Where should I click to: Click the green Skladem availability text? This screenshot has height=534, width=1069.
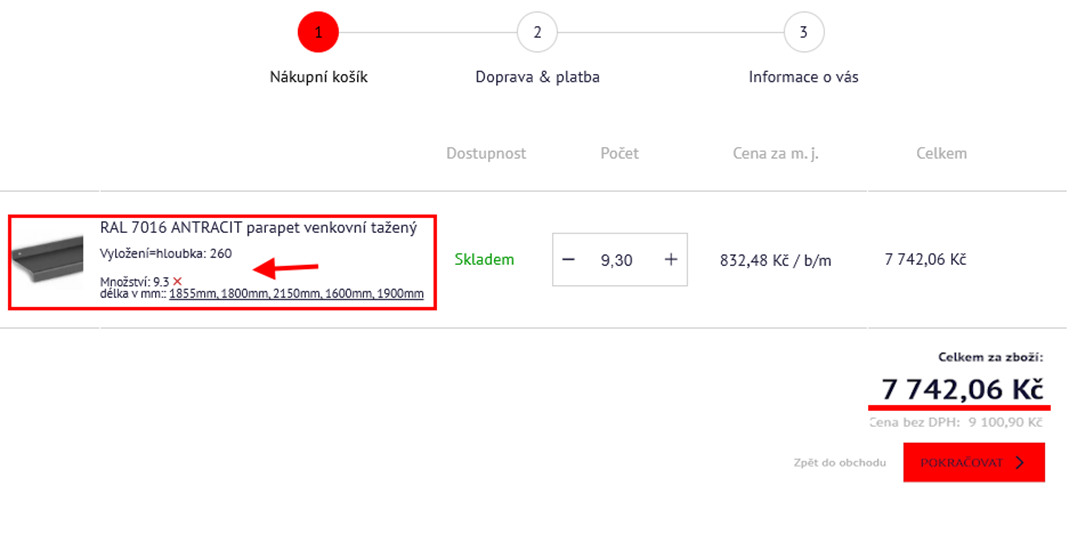click(484, 260)
